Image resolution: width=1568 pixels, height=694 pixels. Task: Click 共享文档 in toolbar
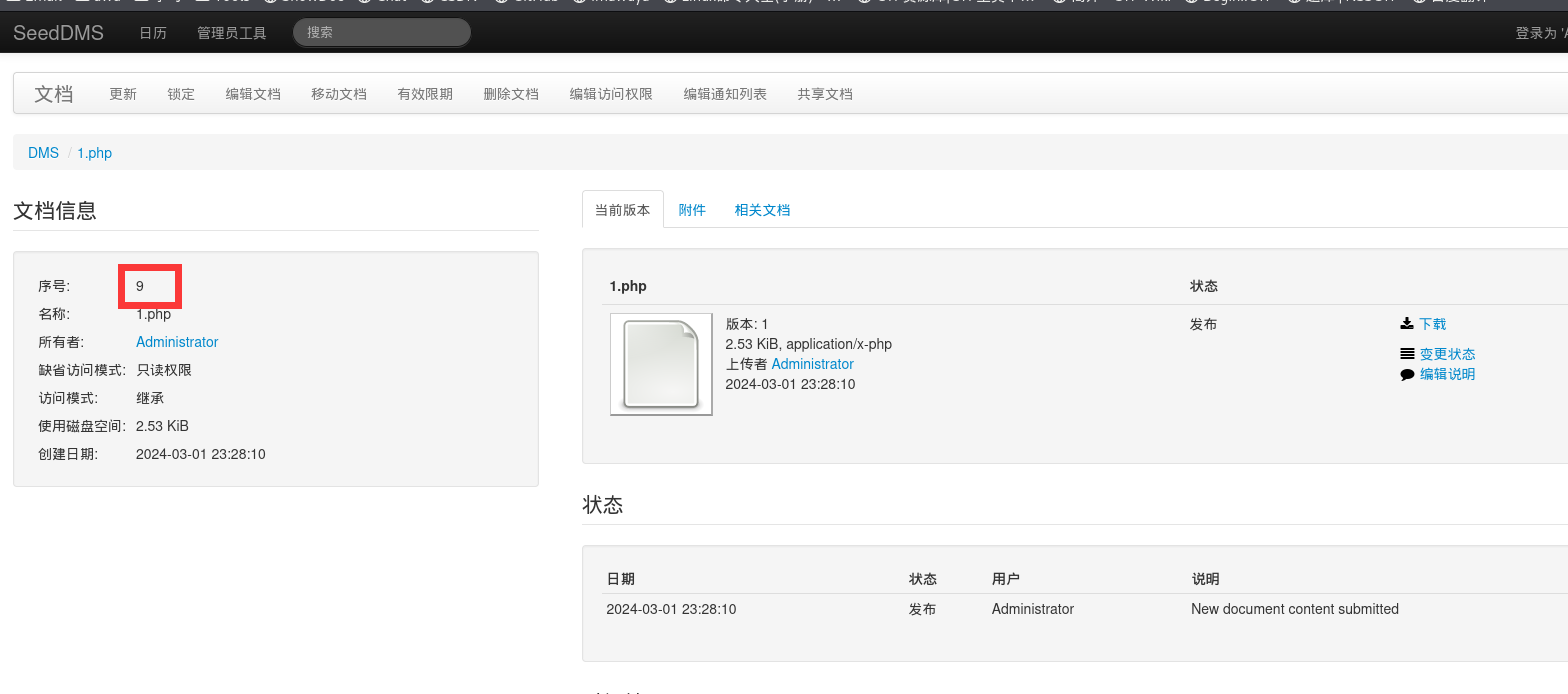[x=825, y=94]
